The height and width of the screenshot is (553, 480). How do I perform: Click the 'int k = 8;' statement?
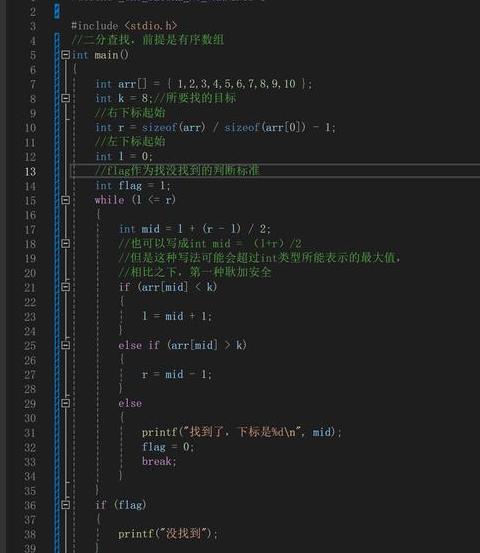point(124,98)
